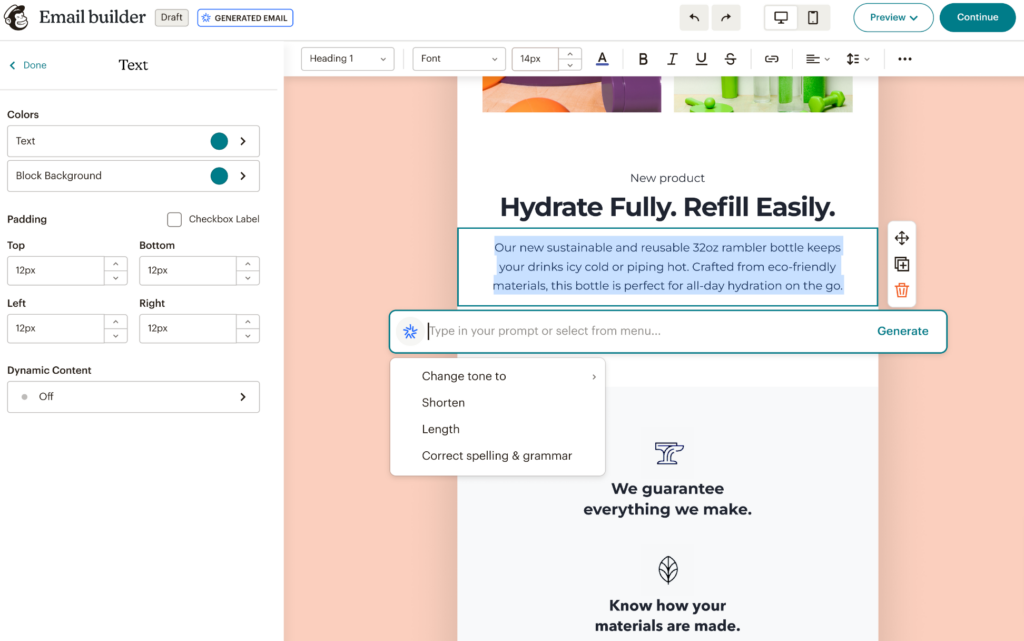Click the Done back link
This screenshot has height=641, width=1024.
(x=28, y=65)
